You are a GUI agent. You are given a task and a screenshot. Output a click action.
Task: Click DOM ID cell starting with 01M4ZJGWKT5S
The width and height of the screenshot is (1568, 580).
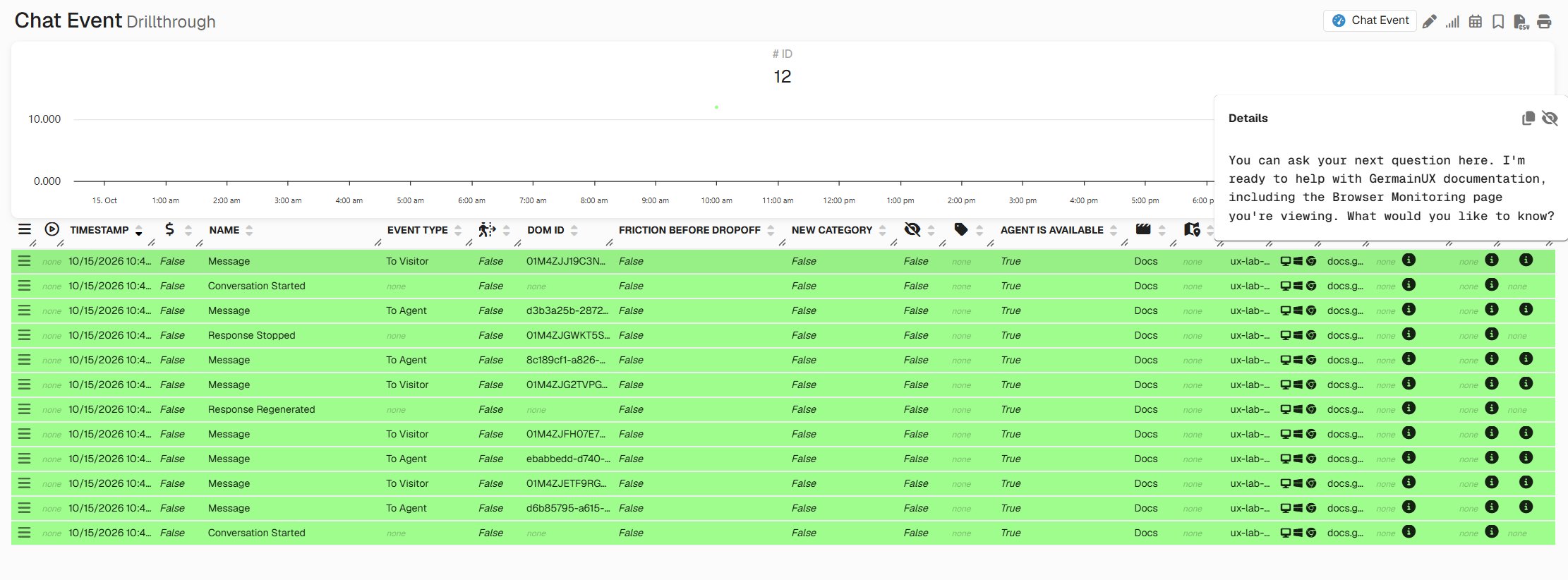click(568, 335)
